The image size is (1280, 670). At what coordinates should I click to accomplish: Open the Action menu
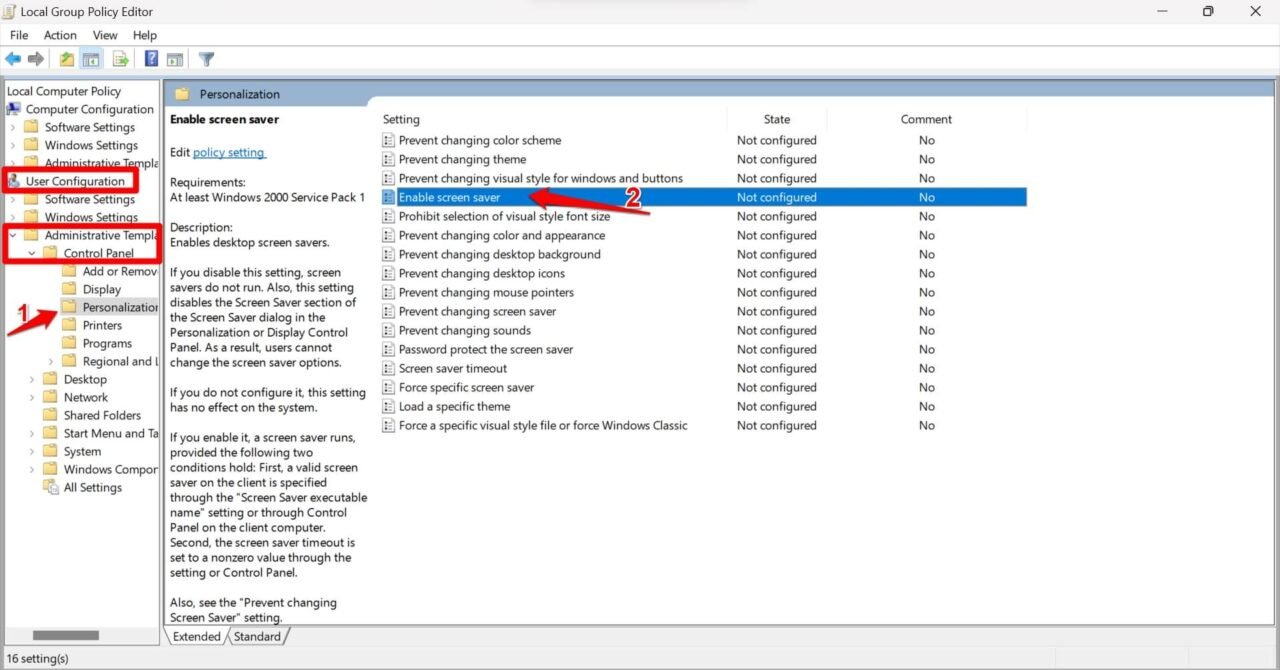pos(60,34)
